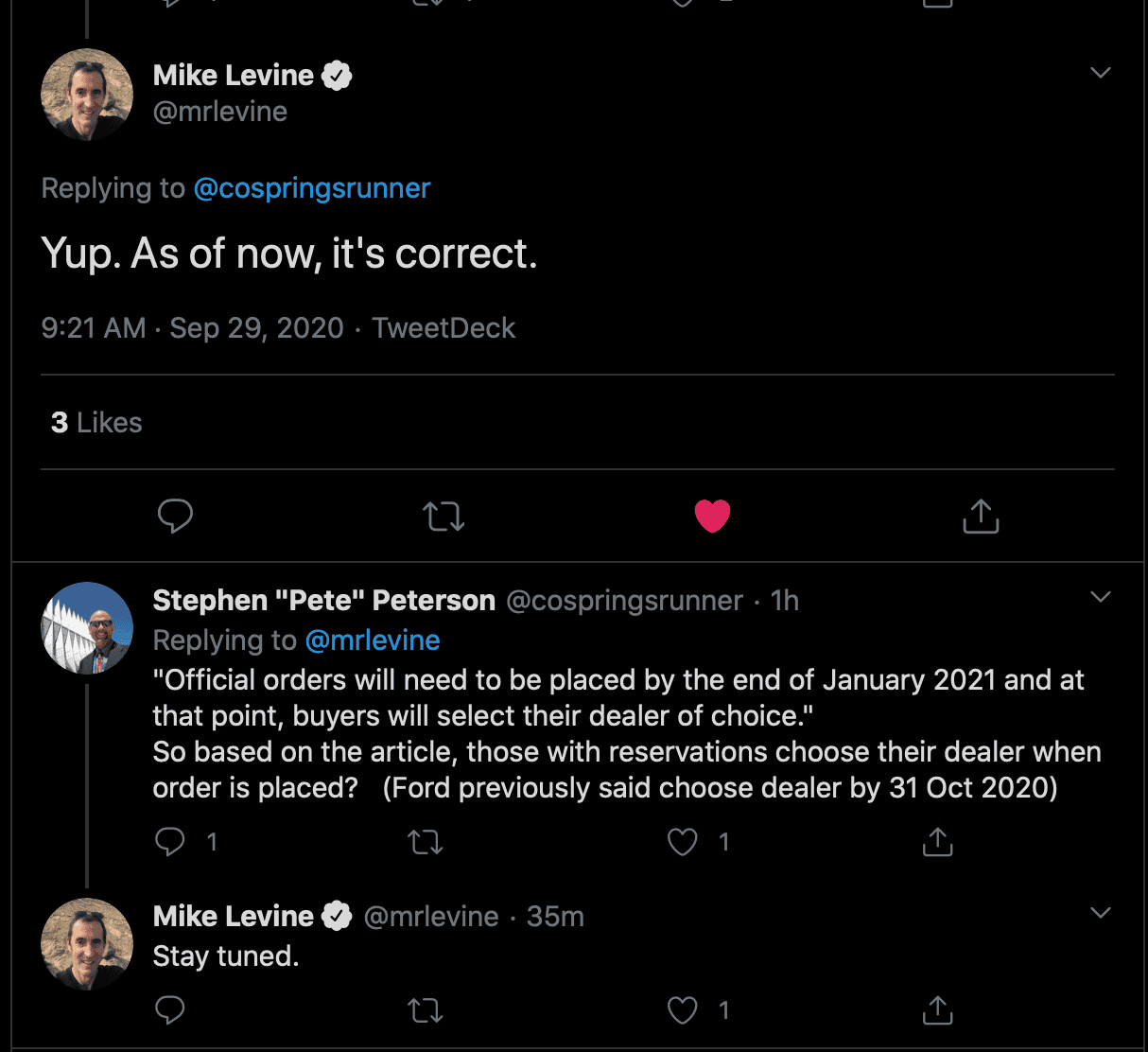Reply to Mike Levine's main tweet
Viewport: 1148px width, 1052px height.
pos(175,517)
